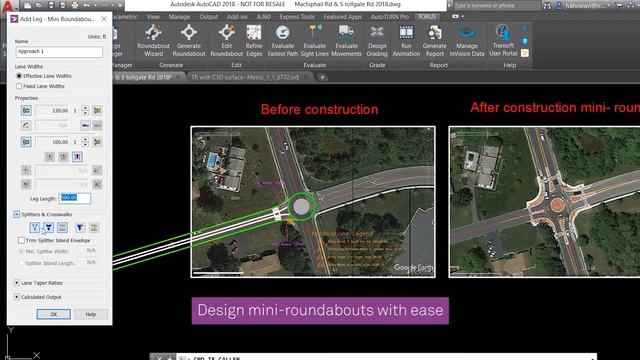
Task: Select the crosswalk stripes icon
Action: click(62, 227)
